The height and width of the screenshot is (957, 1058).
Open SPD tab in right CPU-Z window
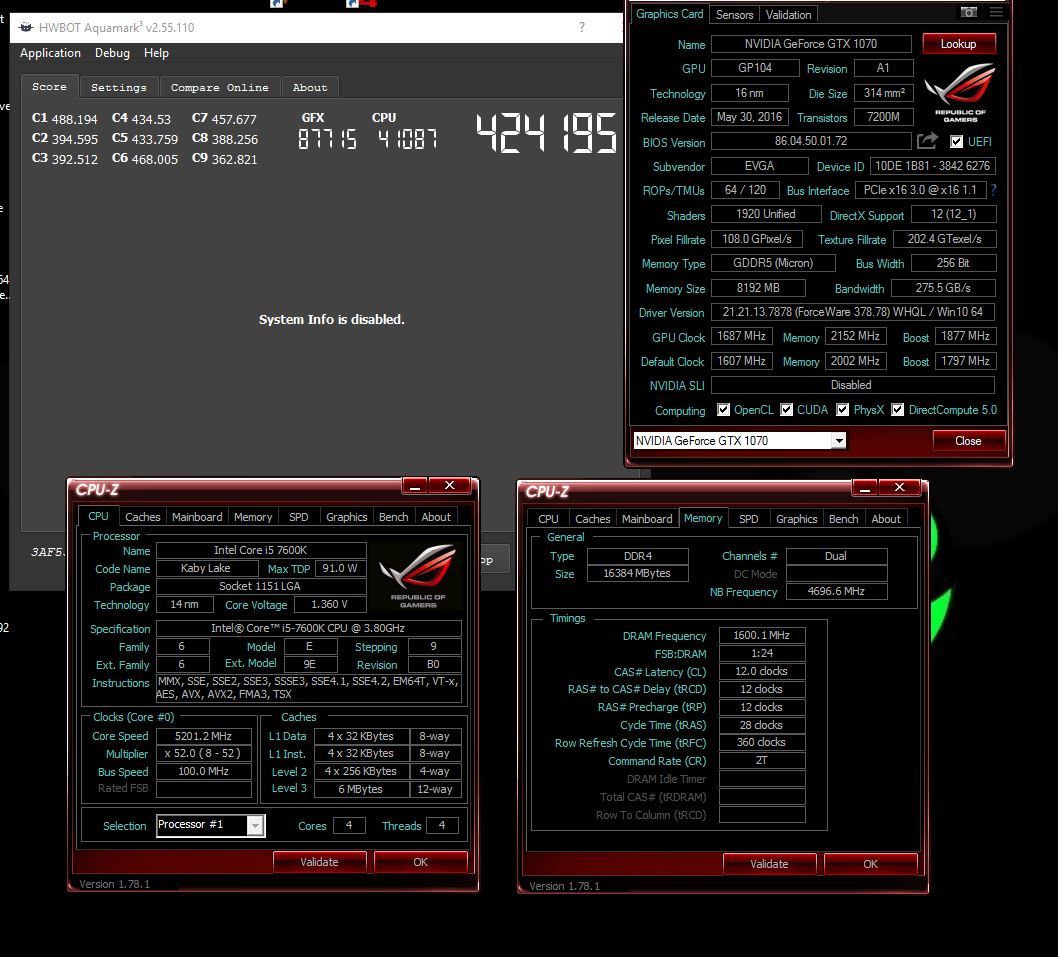[748, 518]
